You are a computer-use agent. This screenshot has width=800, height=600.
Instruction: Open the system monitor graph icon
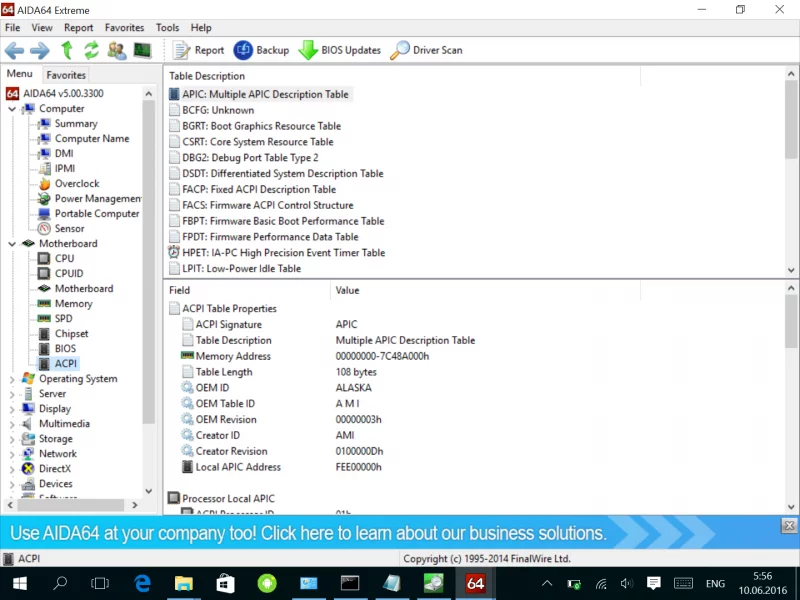click(142, 50)
